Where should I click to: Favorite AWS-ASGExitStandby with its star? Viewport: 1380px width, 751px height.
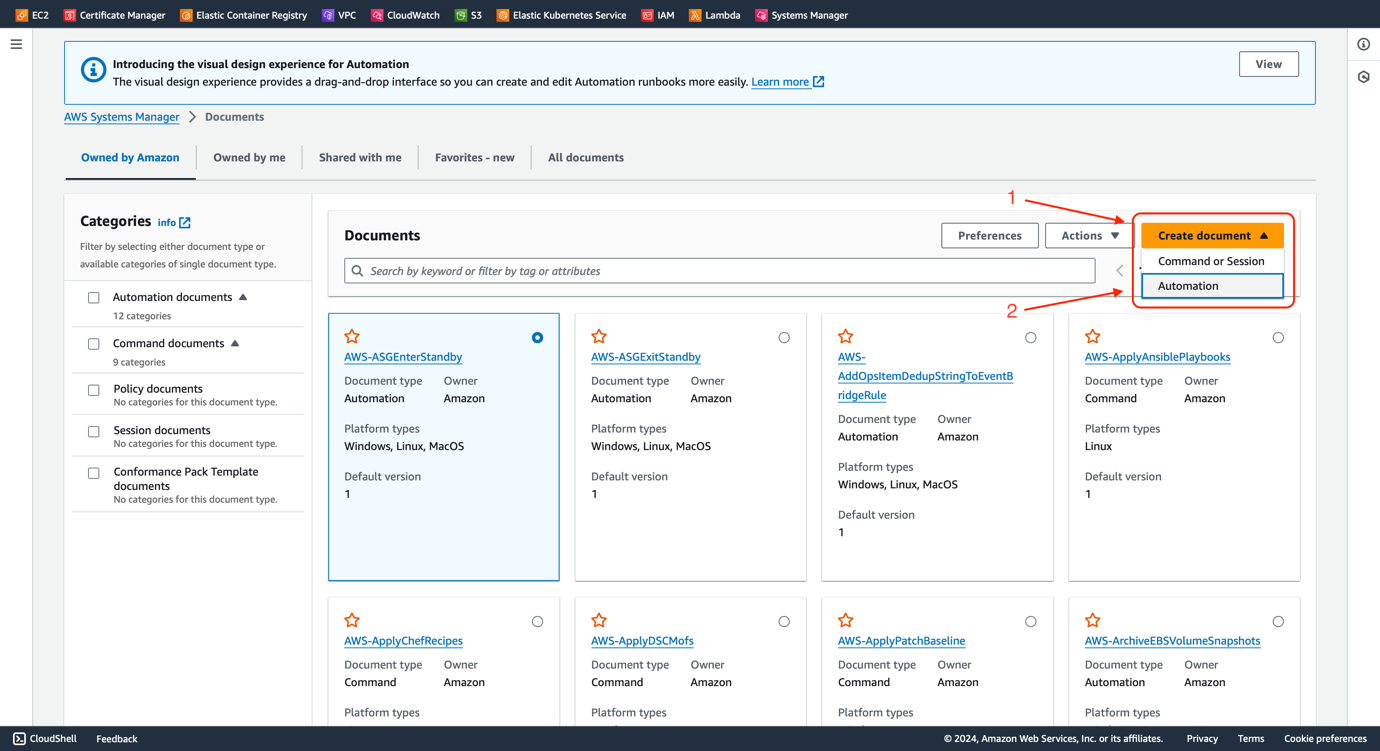(599, 336)
